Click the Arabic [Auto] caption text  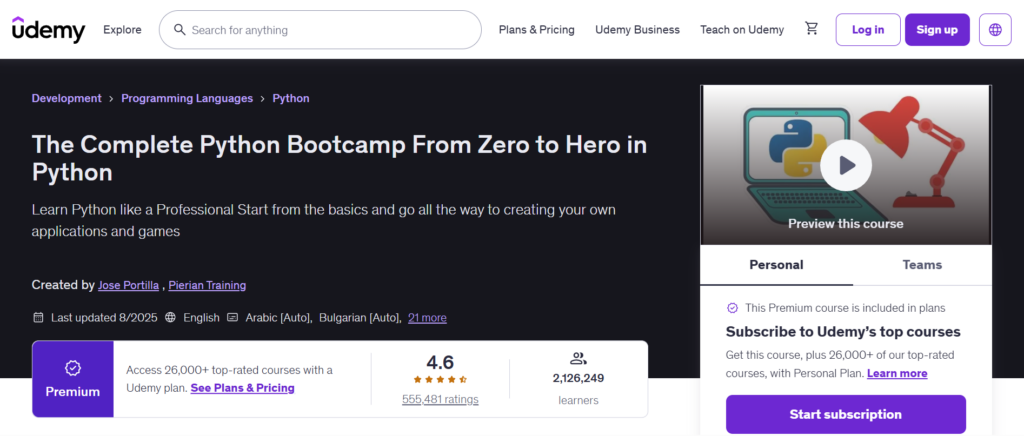(279, 318)
